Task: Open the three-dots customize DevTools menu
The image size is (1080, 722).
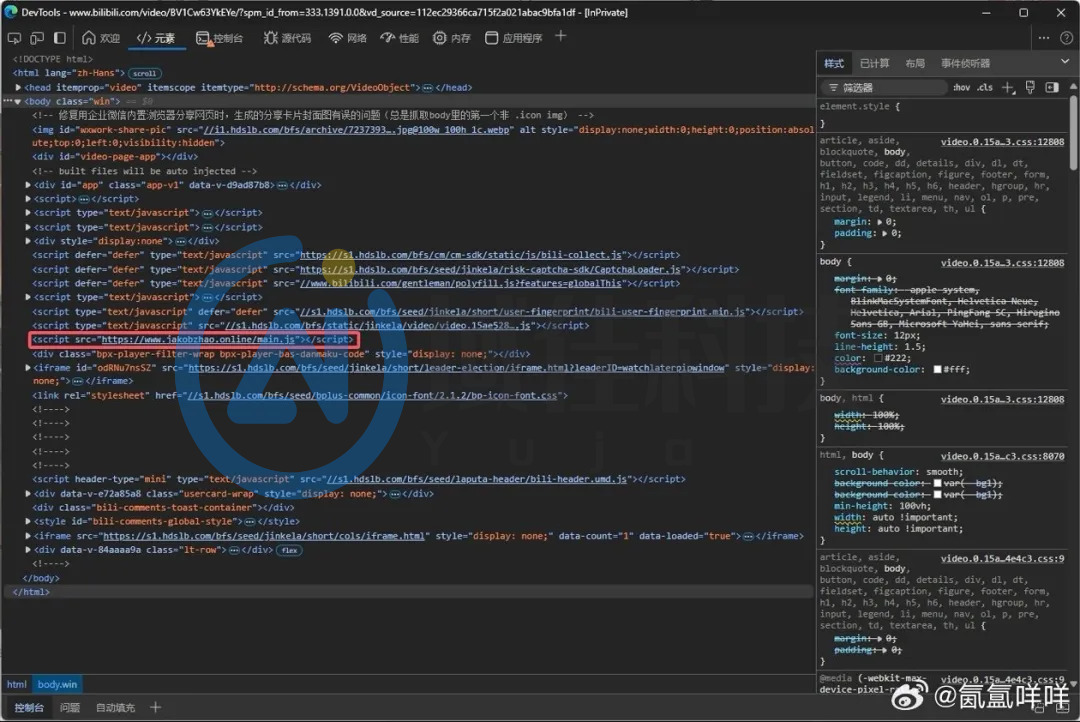Action: [x=1044, y=38]
